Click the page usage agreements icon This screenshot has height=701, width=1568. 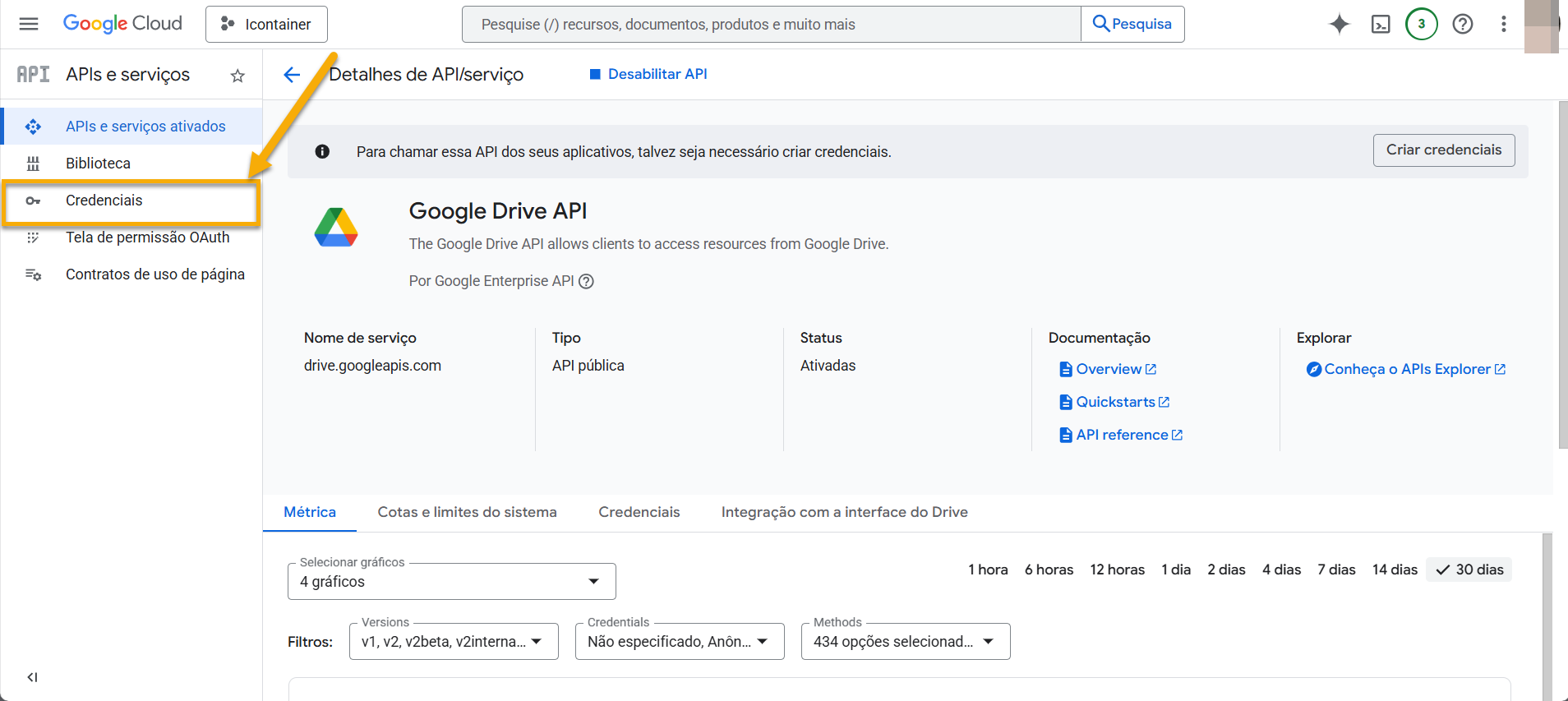tap(33, 274)
